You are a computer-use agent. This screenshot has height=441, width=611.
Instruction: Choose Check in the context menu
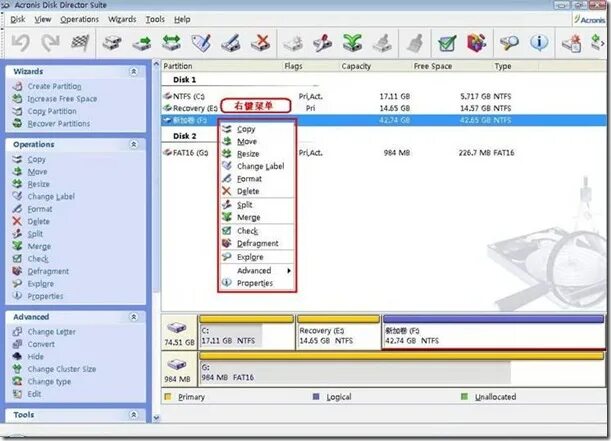[256, 231]
